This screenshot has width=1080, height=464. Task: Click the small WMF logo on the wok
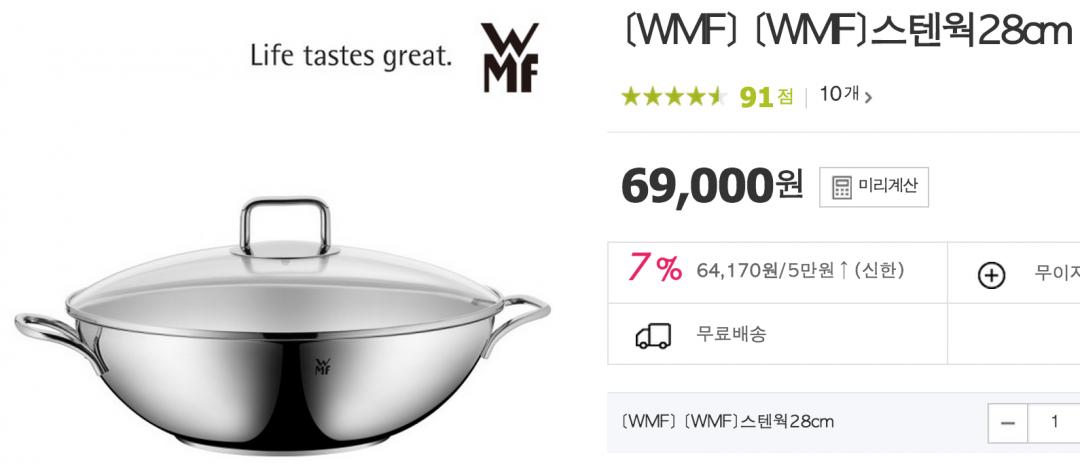(x=322, y=366)
